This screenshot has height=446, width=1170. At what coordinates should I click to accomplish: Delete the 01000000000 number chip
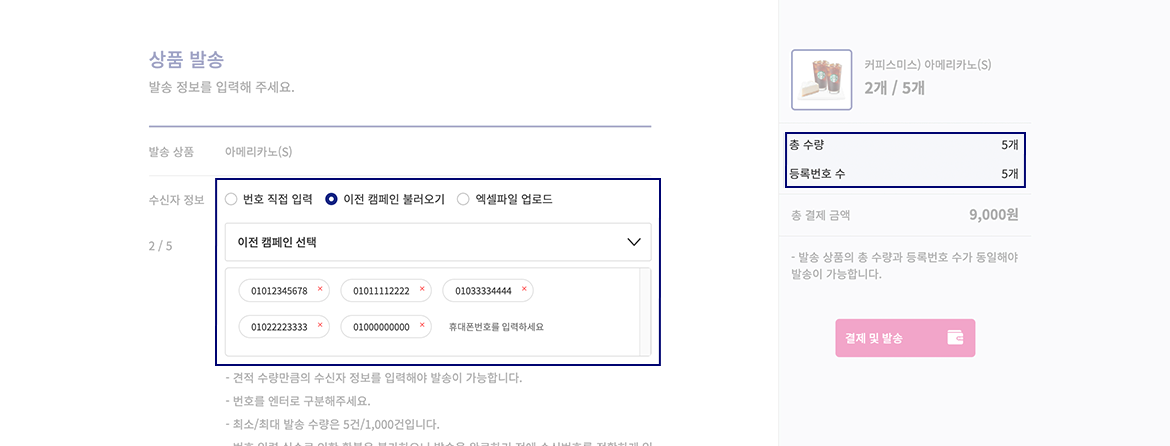pyautogui.click(x=422, y=325)
